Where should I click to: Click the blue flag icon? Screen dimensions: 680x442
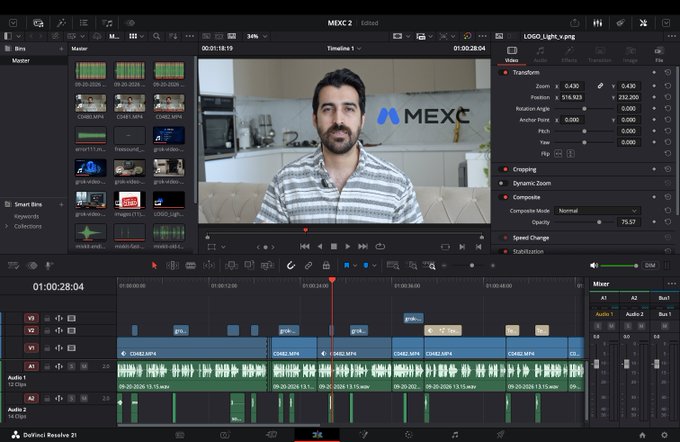point(347,265)
